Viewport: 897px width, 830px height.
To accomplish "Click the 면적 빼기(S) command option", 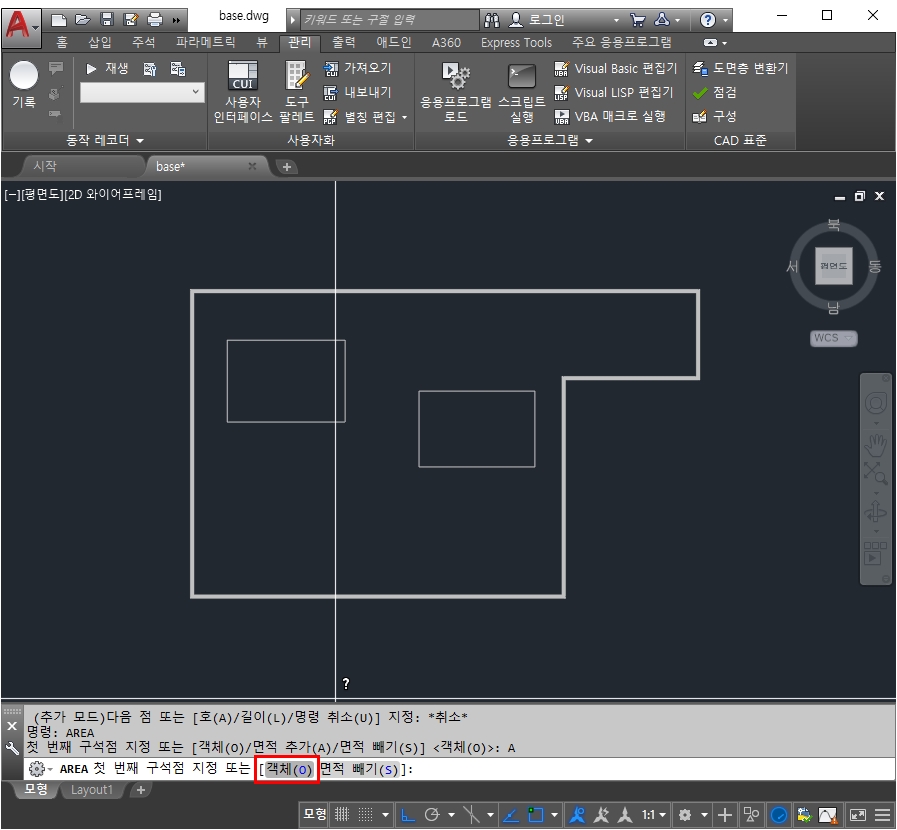I will (359, 769).
